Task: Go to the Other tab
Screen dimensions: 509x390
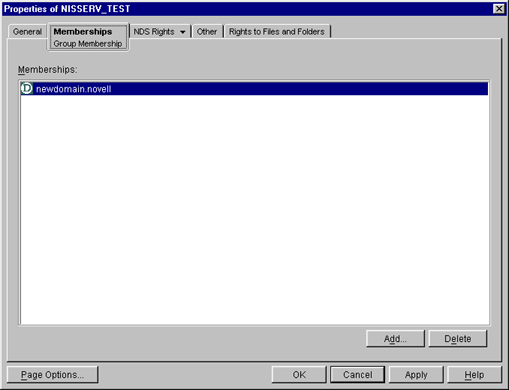Action: click(207, 32)
